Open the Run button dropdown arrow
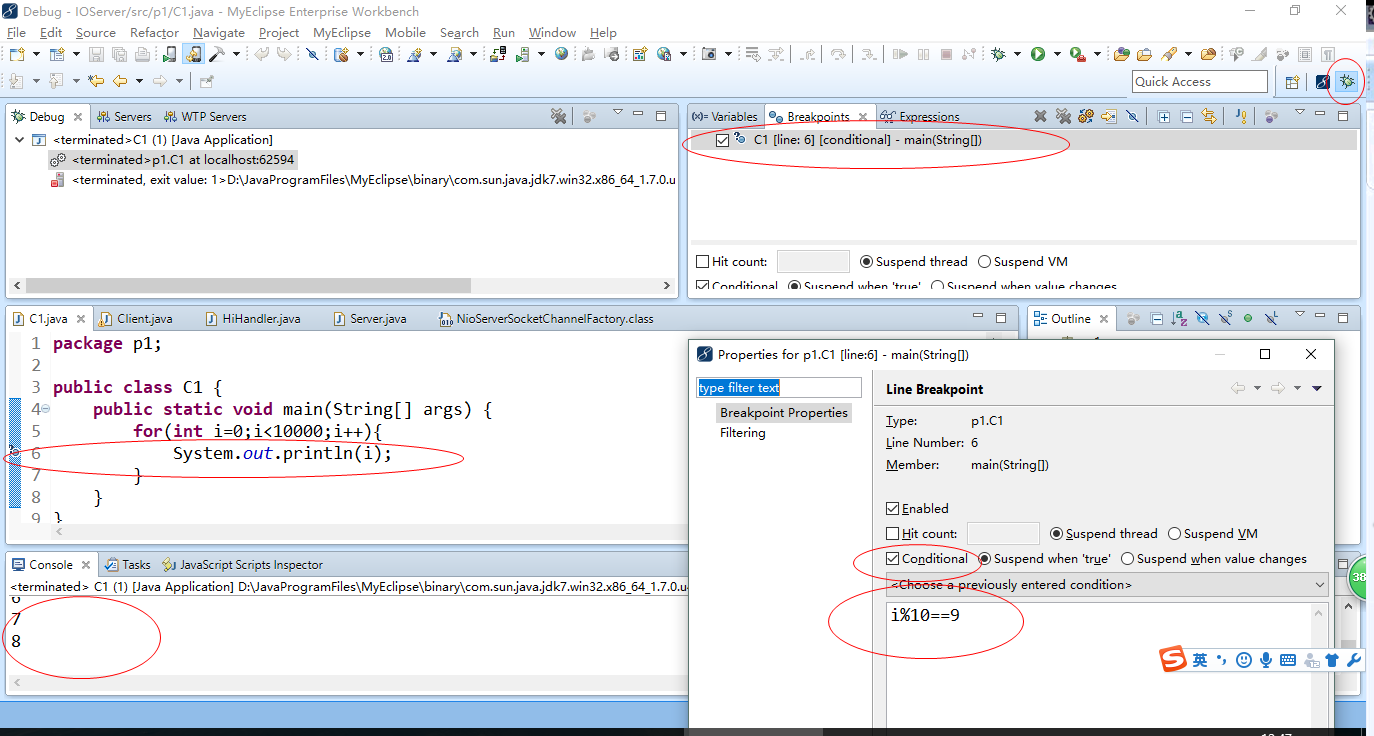 pyautogui.click(x=1058, y=54)
